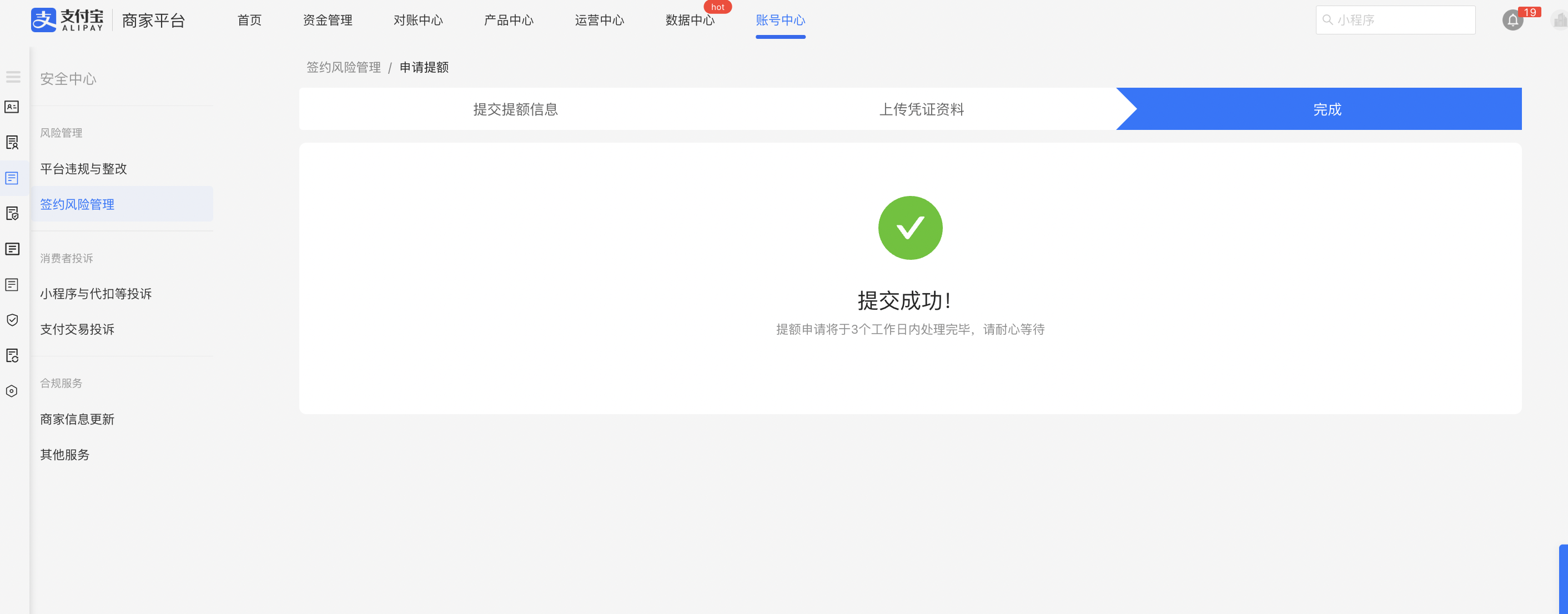
Task: Click the 上传凭证资料 step
Action: click(x=921, y=109)
